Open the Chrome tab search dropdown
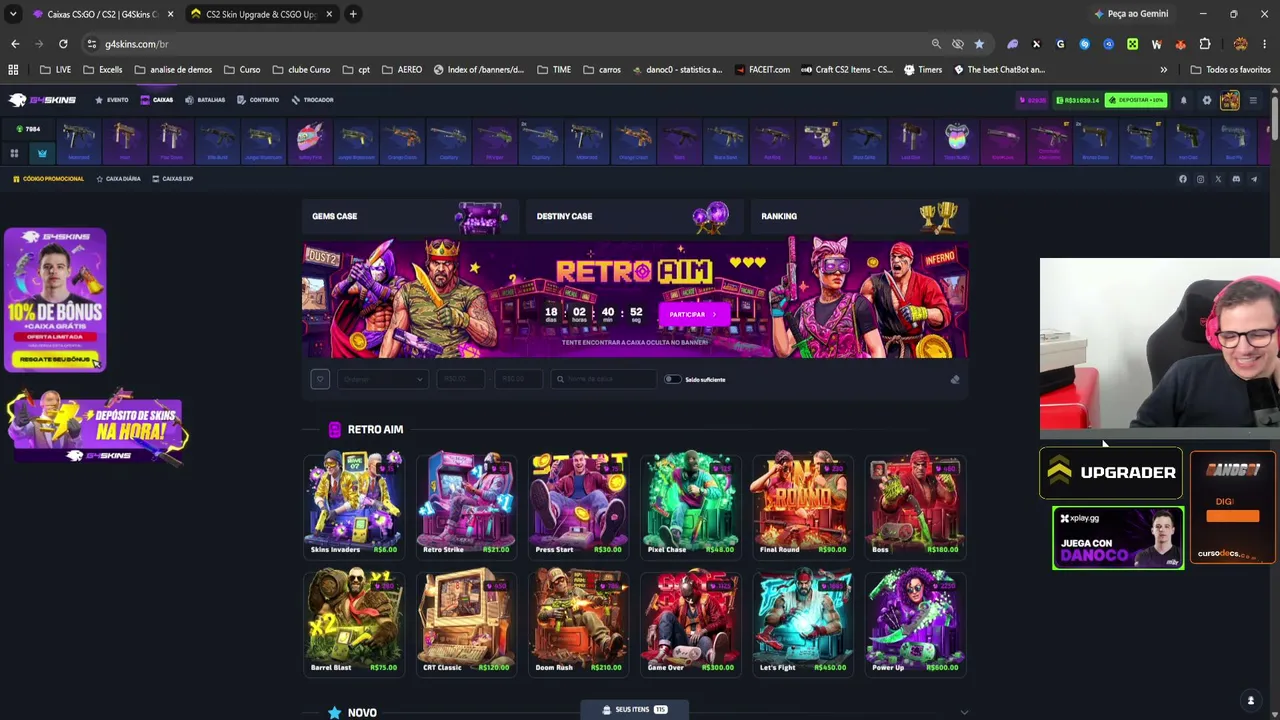This screenshot has width=1280, height=720. coord(13,14)
